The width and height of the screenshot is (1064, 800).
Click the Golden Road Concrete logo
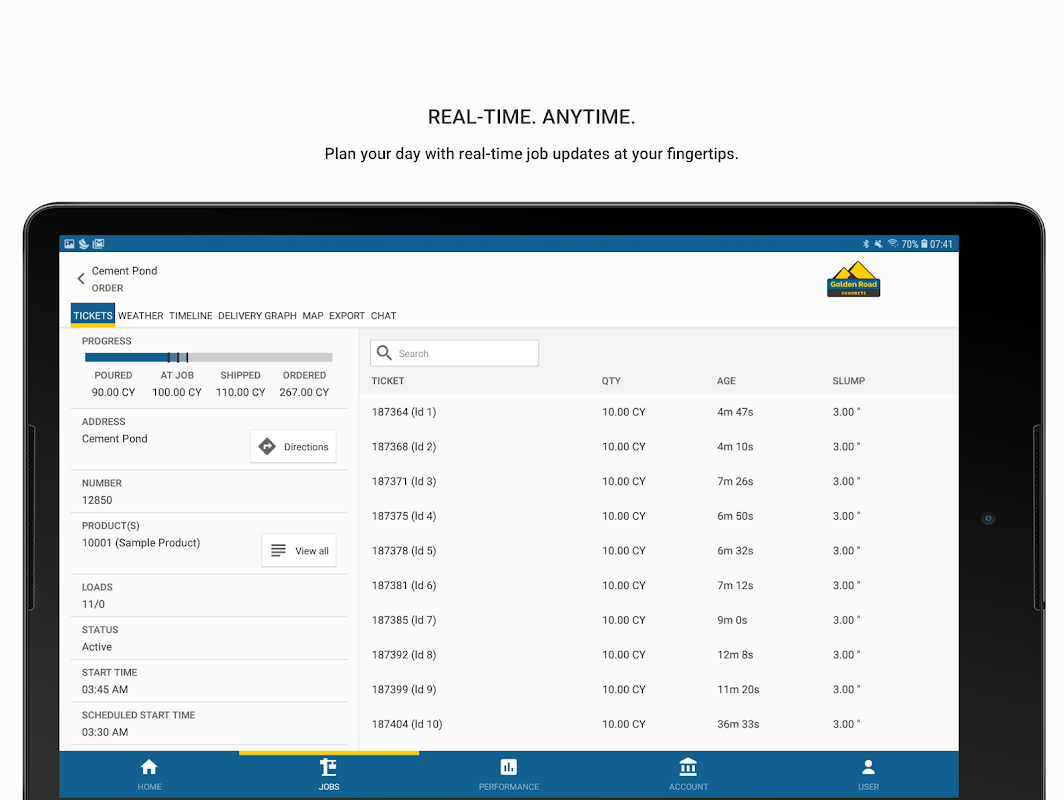pos(854,279)
